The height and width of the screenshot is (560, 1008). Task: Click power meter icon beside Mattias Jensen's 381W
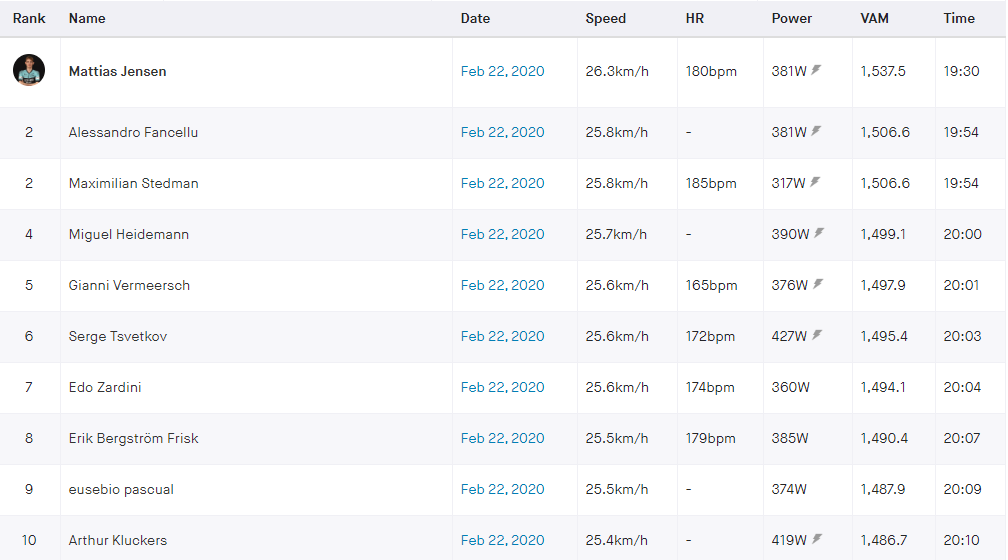[x=817, y=71]
